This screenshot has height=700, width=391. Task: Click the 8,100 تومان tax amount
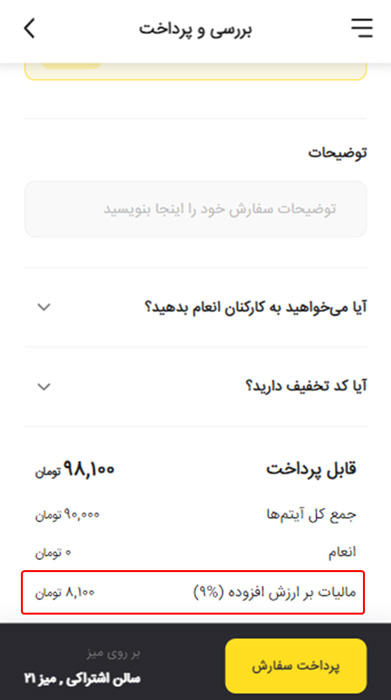[65, 593]
